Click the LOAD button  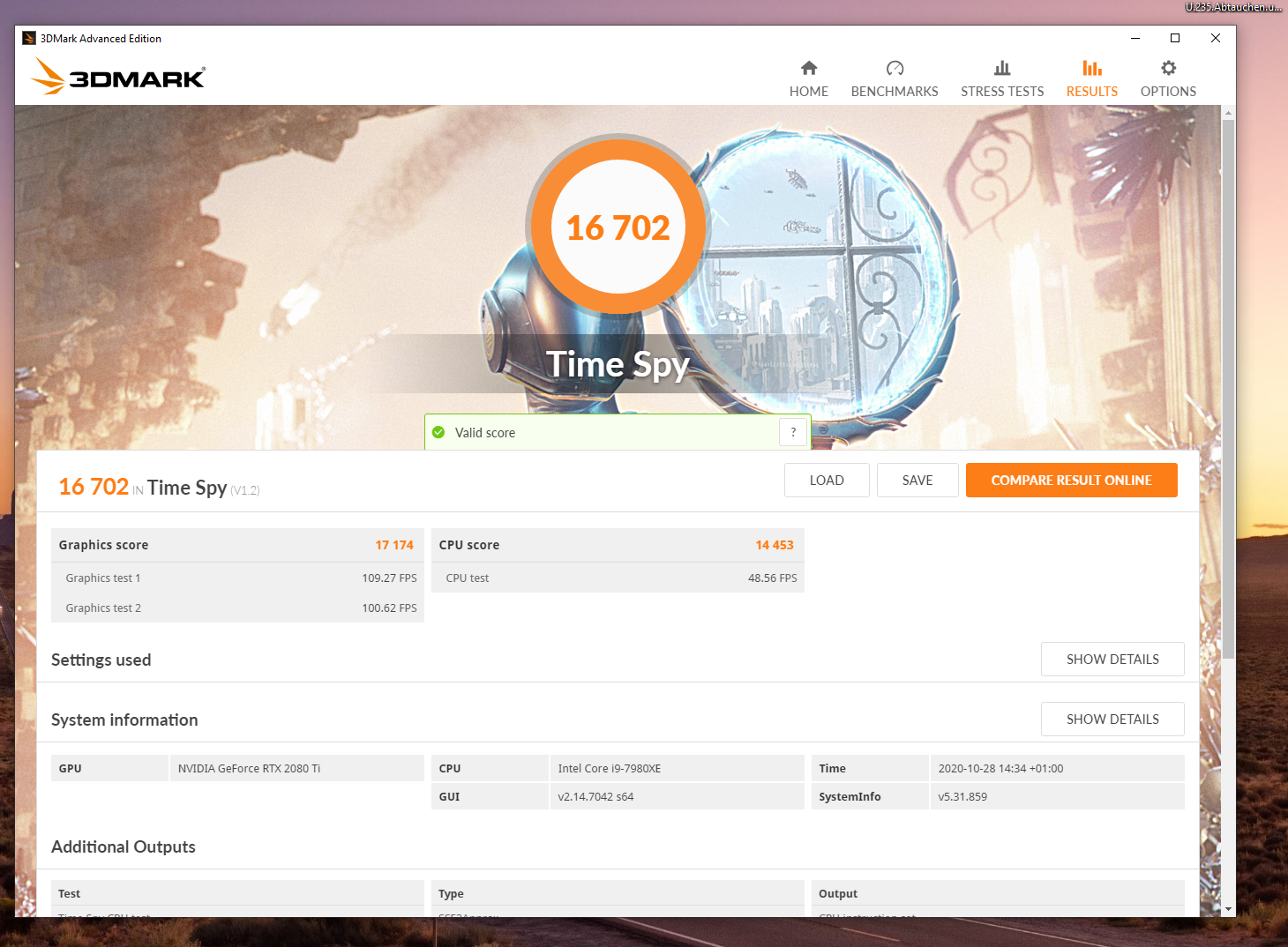(x=827, y=481)
